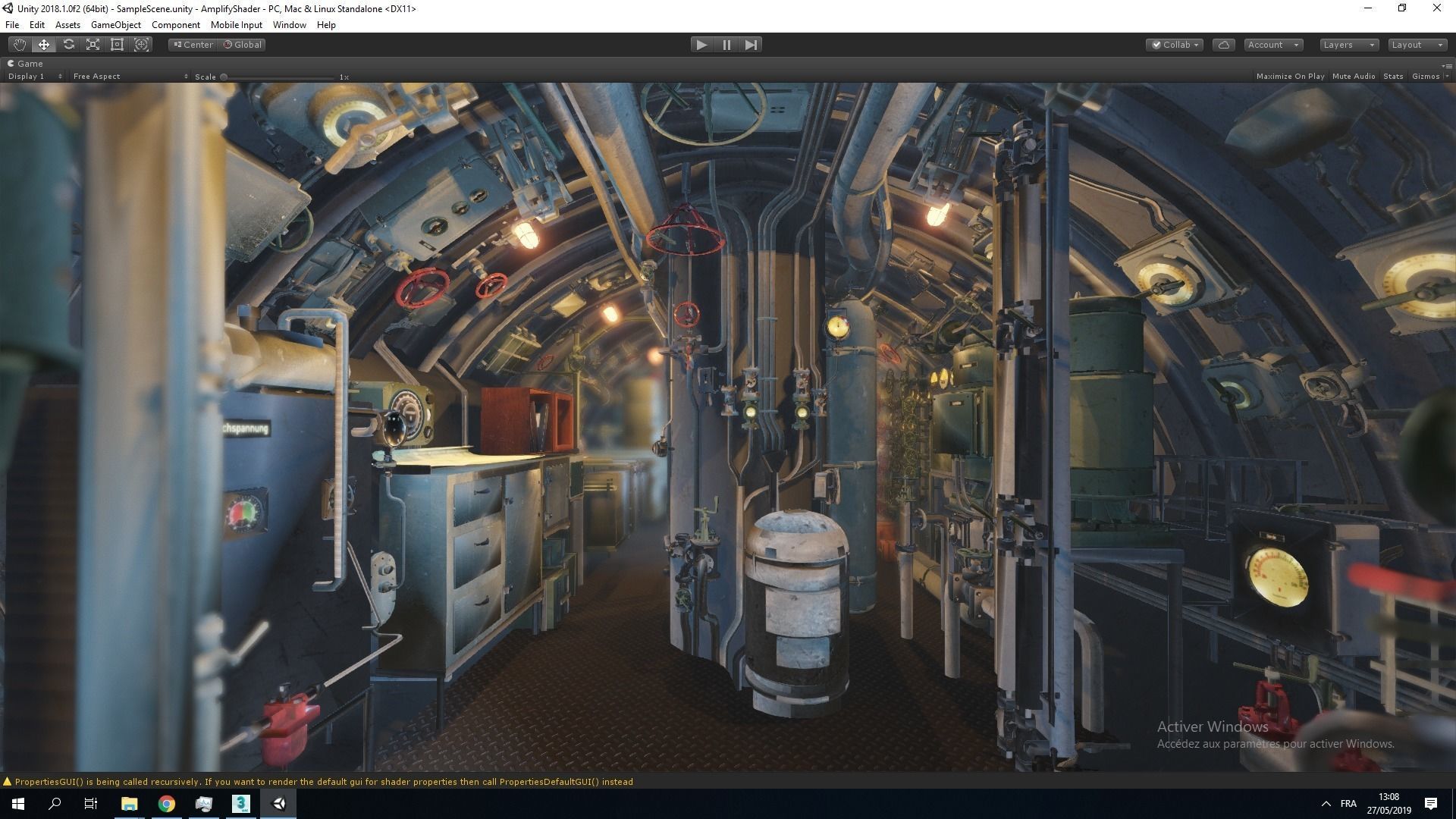
Task: Click the Stats button
Action: coord(1392,77)
